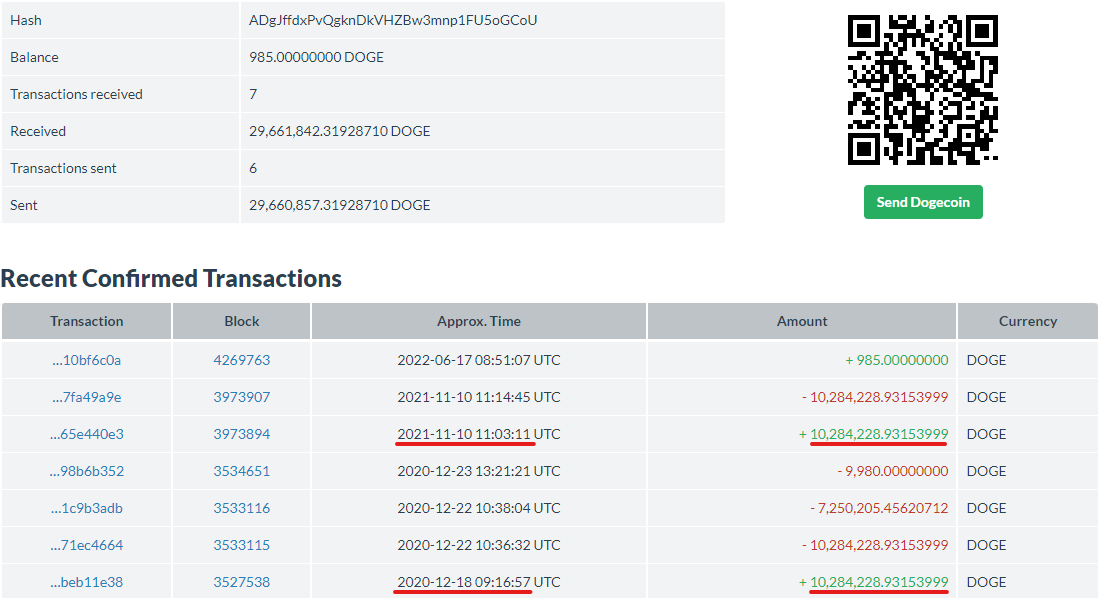Image resolution: width=1101 pixels, height=598 pixels.
Task: Click the amount - 7,250,205.45620712
Action: point(879,508)
